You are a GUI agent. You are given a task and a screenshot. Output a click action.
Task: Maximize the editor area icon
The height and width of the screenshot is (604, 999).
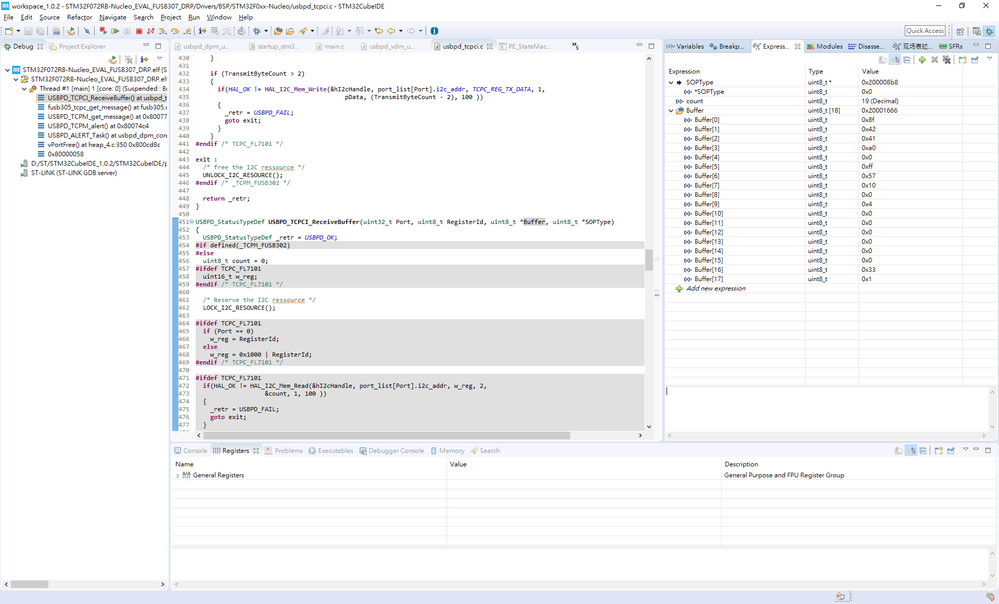(651, 46)
